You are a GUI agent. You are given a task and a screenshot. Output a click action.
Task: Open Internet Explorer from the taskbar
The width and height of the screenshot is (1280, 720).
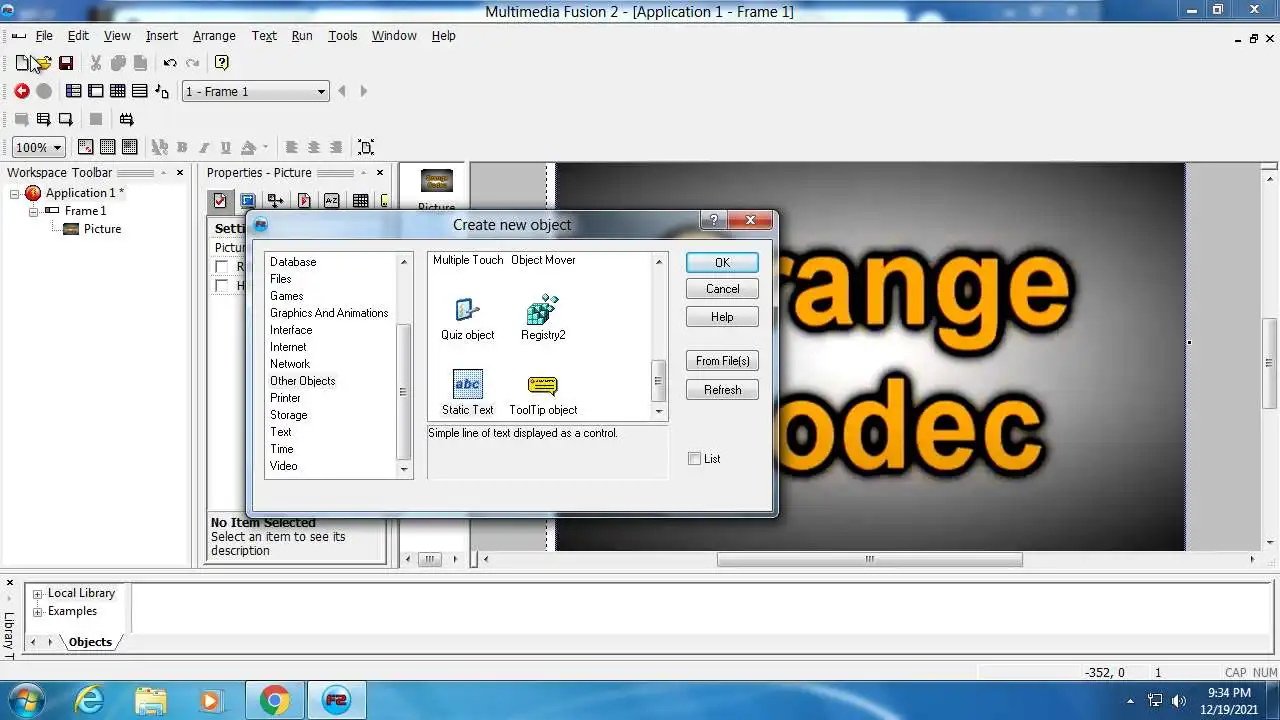(x=89, y=700)
